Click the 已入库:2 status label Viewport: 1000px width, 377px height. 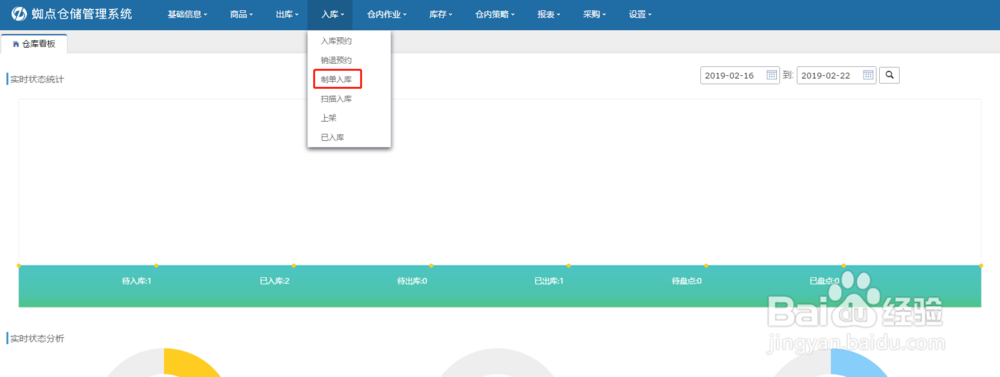pos(274,281)
